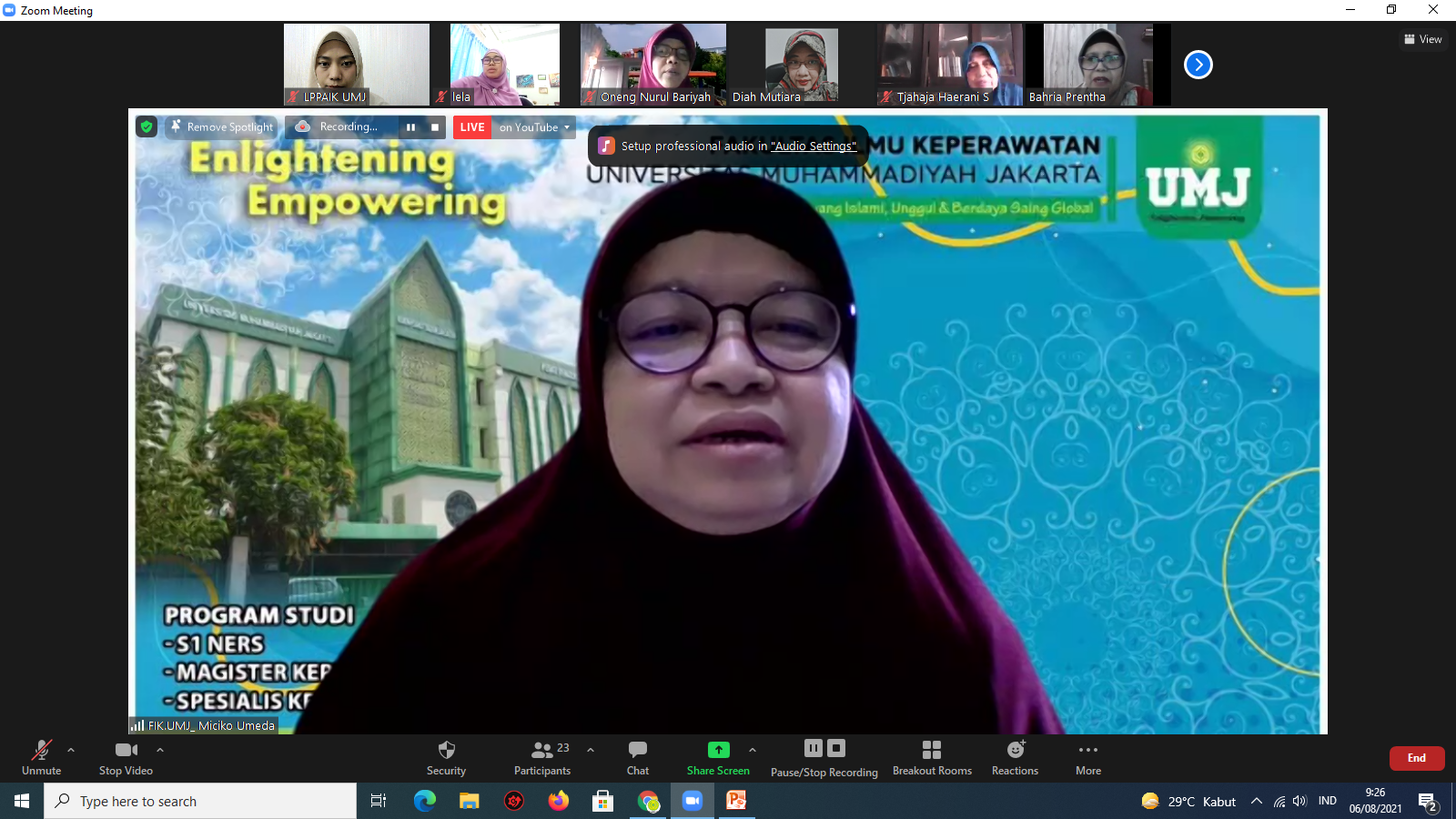Expand participants options arrow

point(591,750)
